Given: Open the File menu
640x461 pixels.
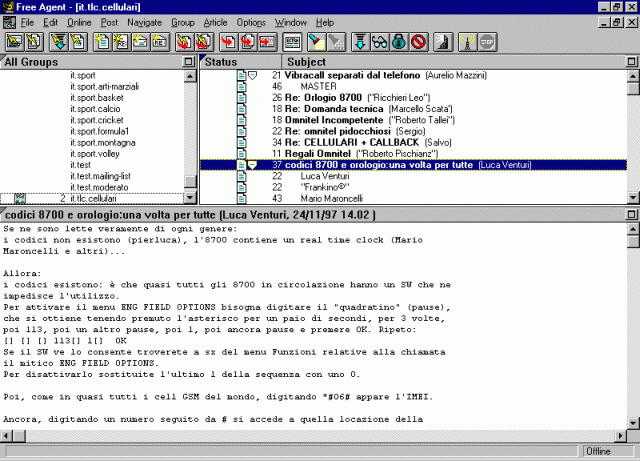Looking at the screenshot, I should tap(27, 22).
